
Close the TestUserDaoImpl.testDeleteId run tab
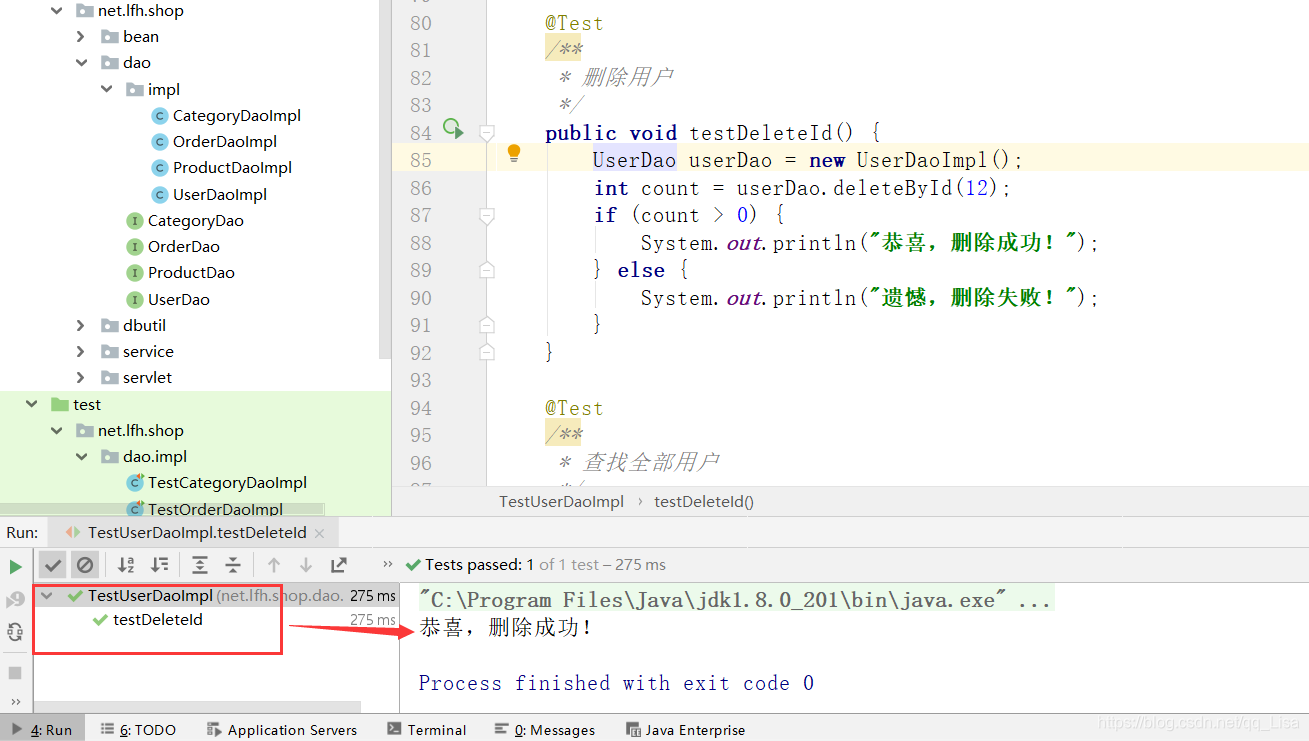(321, 533)
